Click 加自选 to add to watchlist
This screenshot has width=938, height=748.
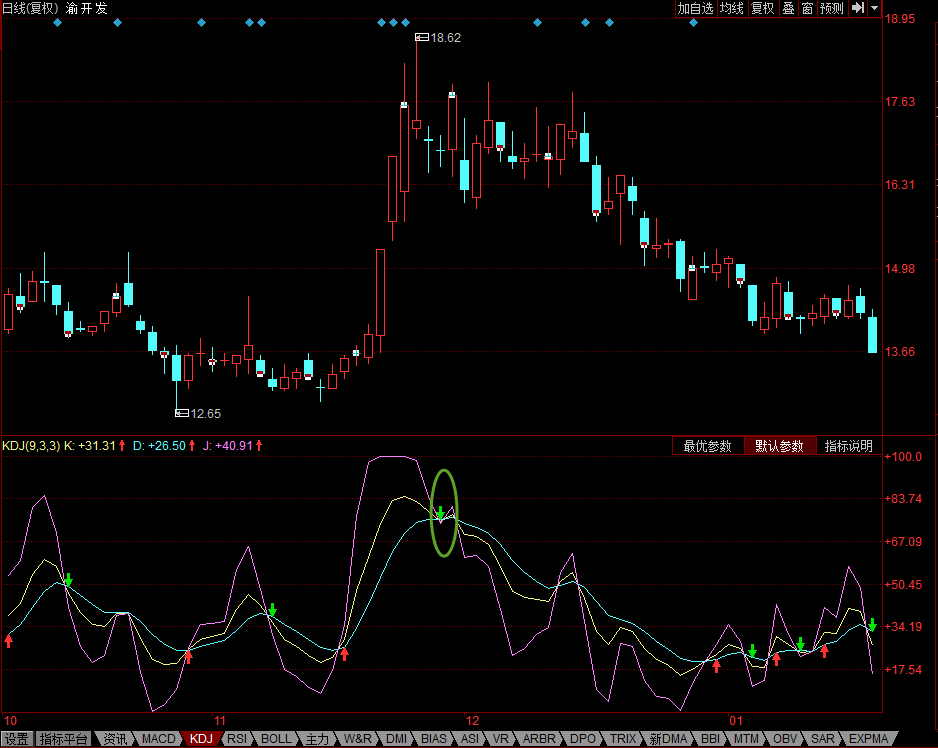tap(696, 8)
